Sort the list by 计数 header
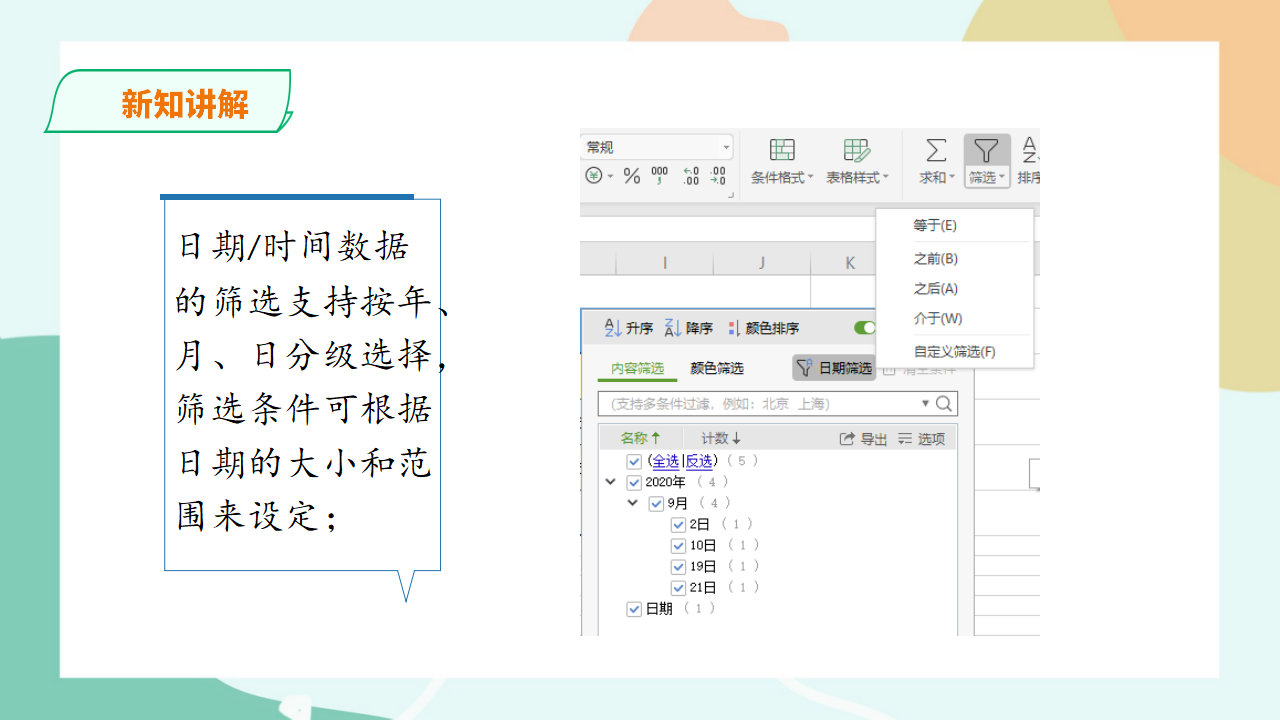This screenshot has width=1280, height=720. click(x=721, y=438)
